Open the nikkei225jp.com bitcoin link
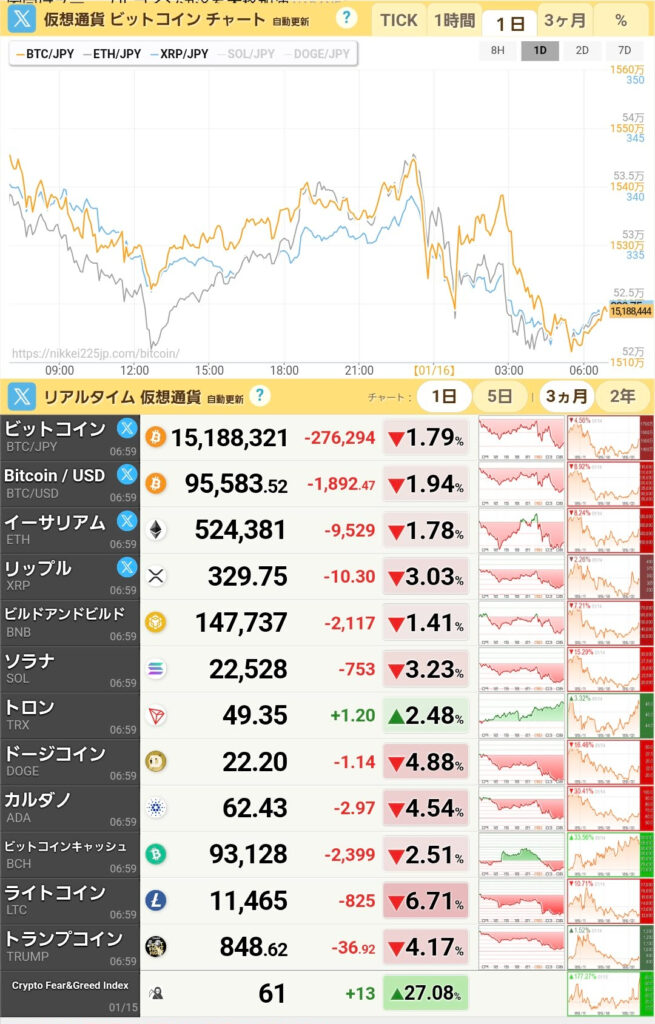The image size is (655, 1024). click(x=95, y=353)
